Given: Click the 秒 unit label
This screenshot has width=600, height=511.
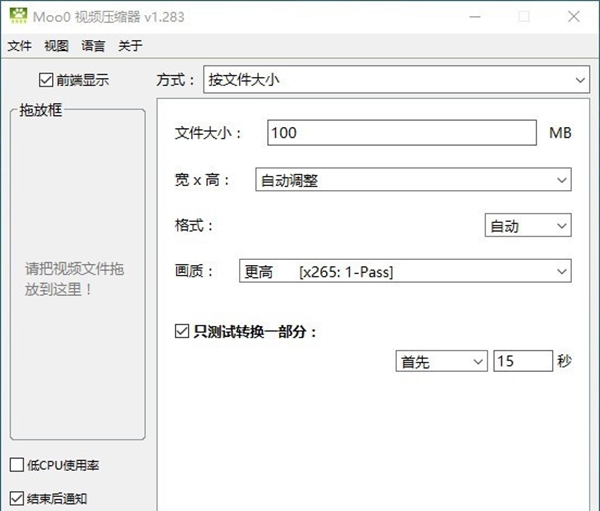Looking at the screenshot, I should click(x=564, y=361).
